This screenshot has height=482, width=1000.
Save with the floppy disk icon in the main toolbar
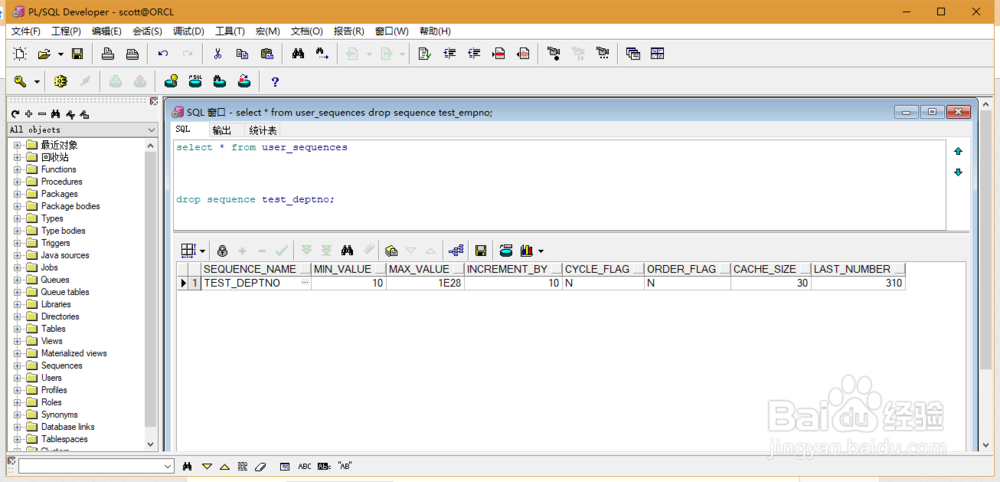[x=77, y=54]
